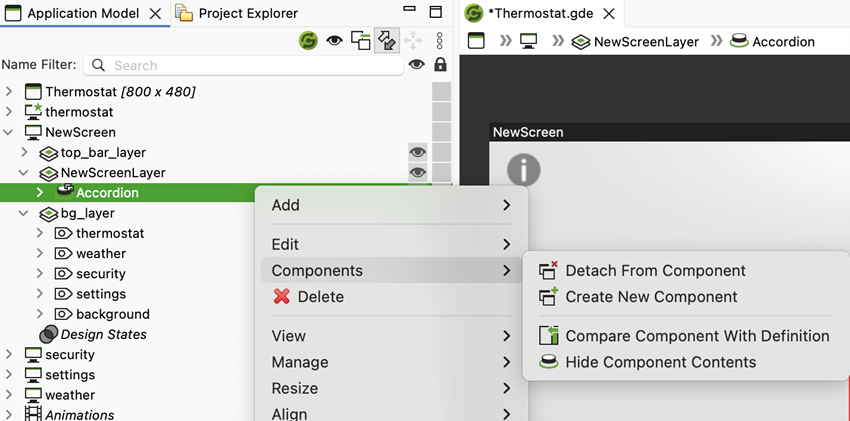Click Components in the context menu

tap(391, 270)
